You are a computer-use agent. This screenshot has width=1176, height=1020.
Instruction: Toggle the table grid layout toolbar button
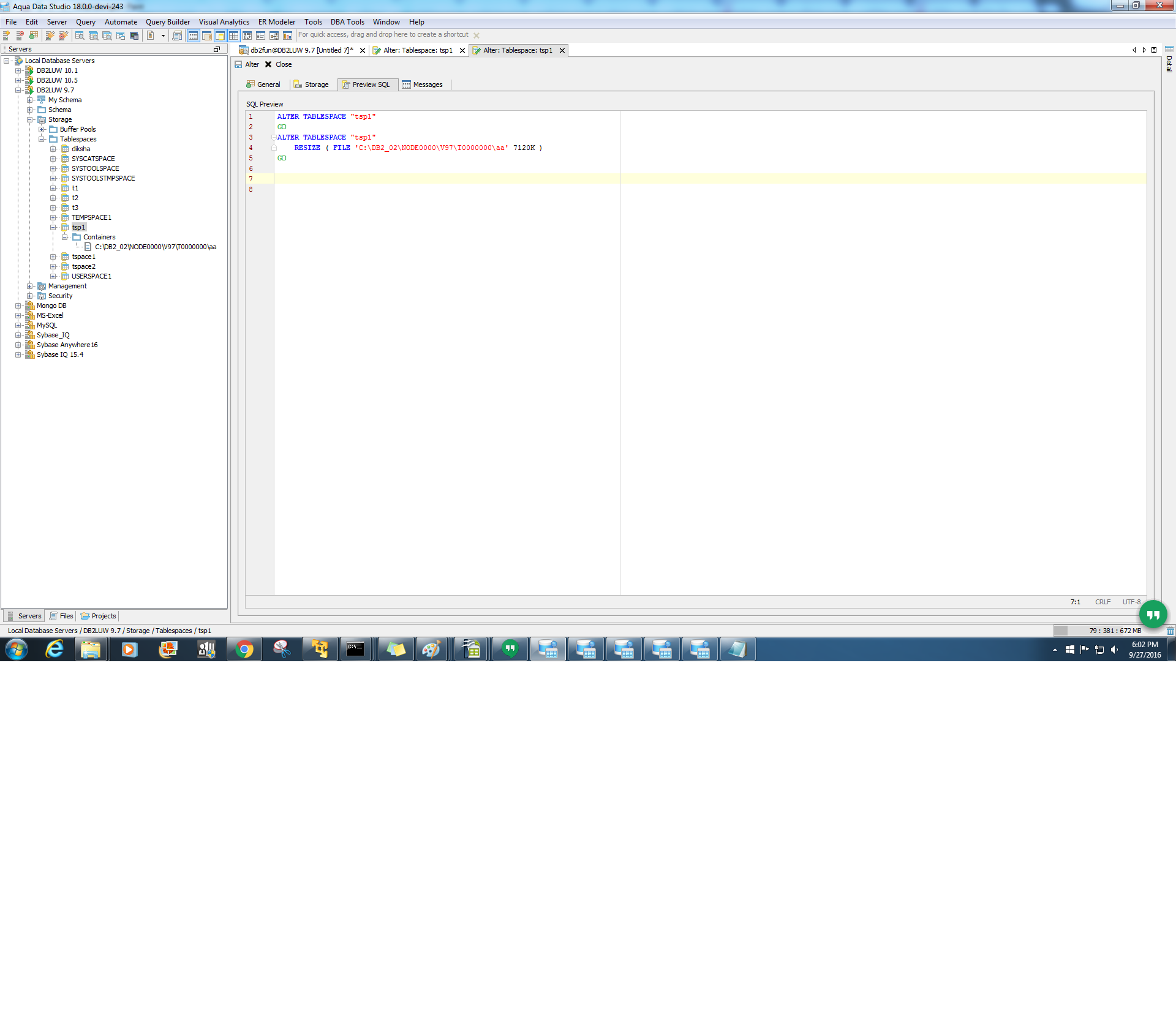[x=234, y=36]
